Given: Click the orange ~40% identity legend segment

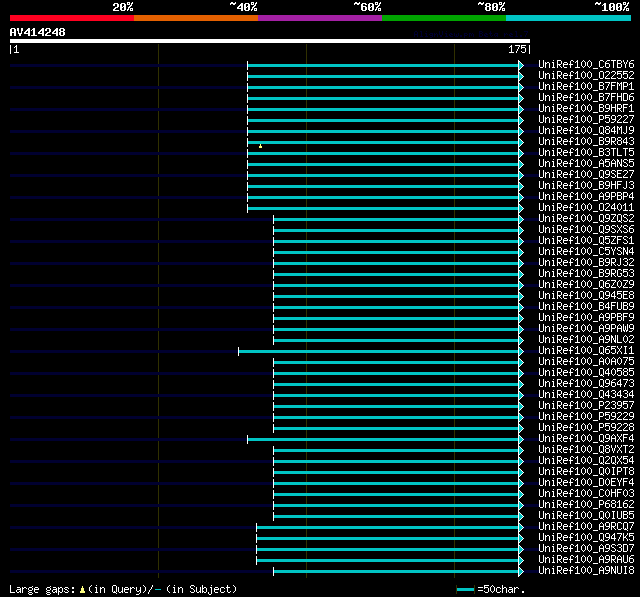Looking at the screenshot, I should click(196, 18).
